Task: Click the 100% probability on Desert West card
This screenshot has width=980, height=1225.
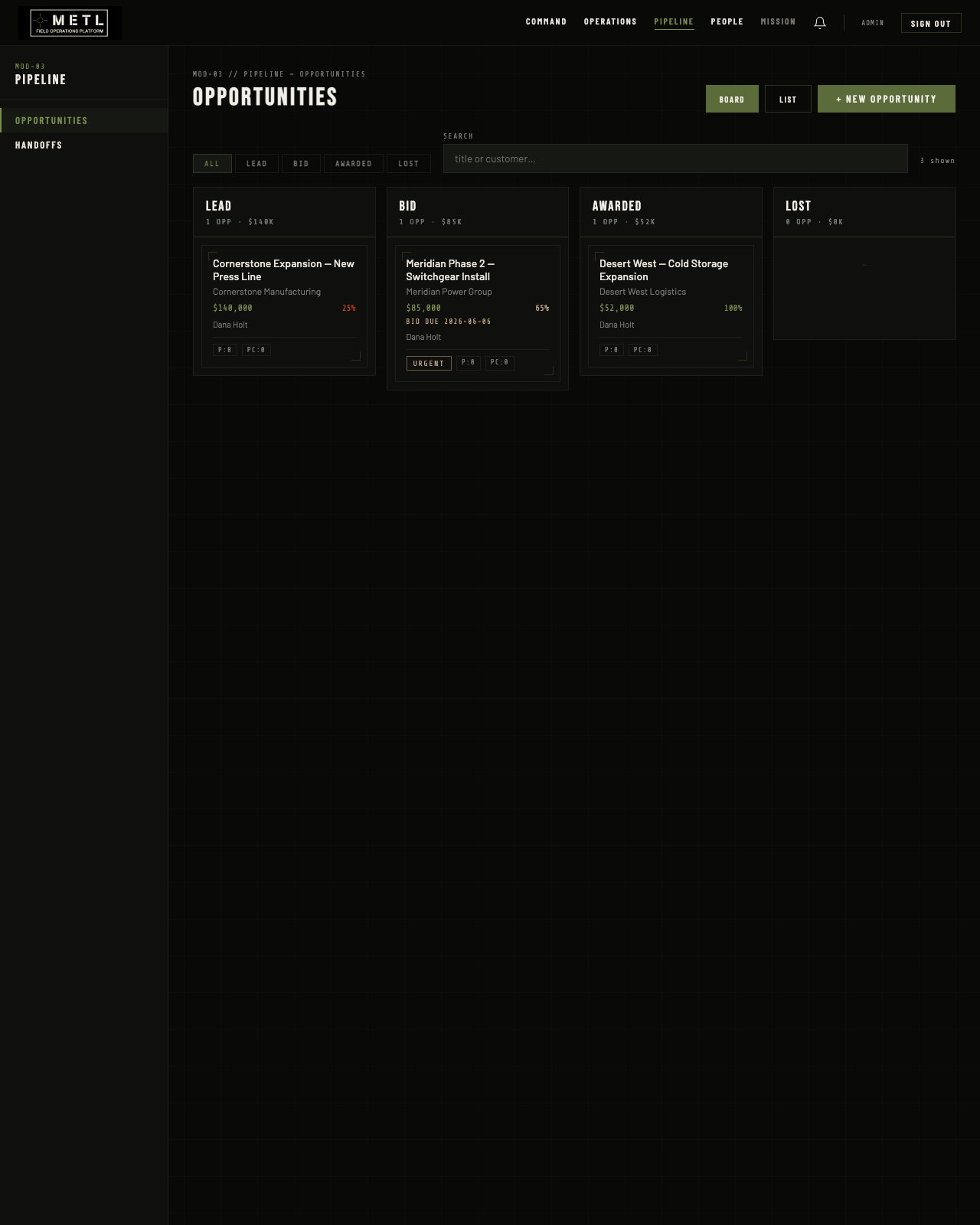Action: [733, 308]
